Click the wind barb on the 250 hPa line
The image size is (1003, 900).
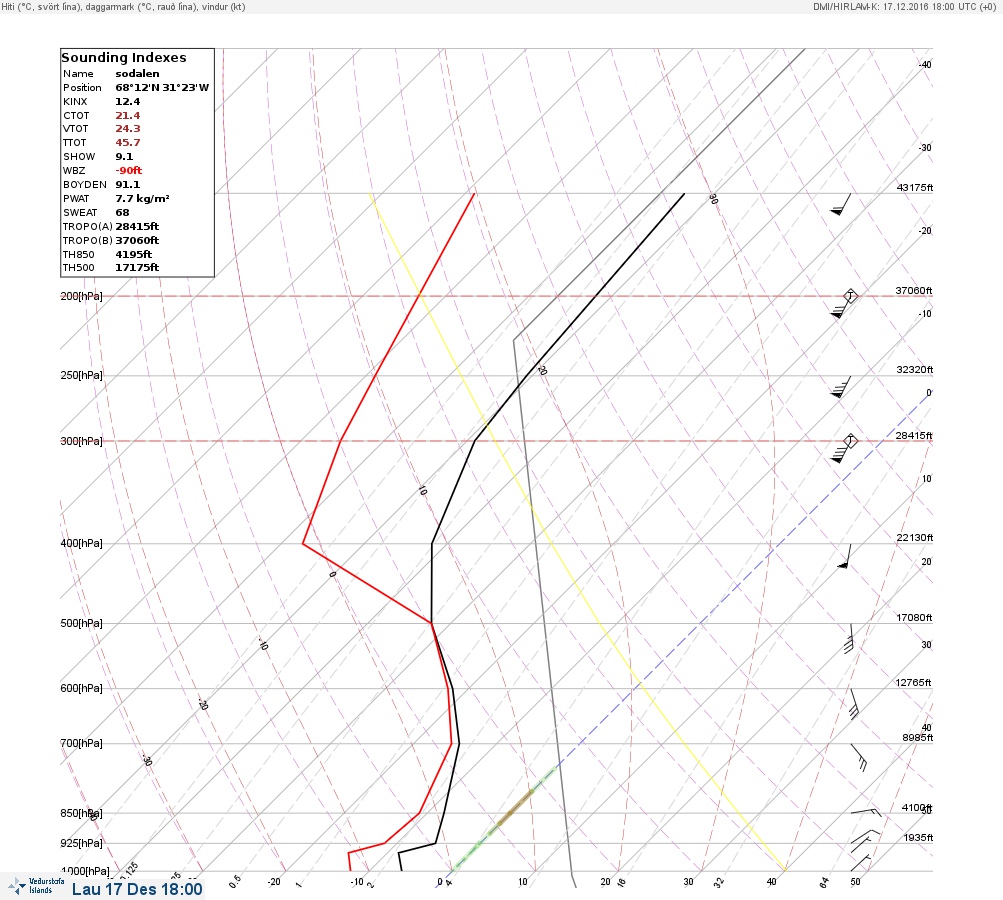point(841,387)
